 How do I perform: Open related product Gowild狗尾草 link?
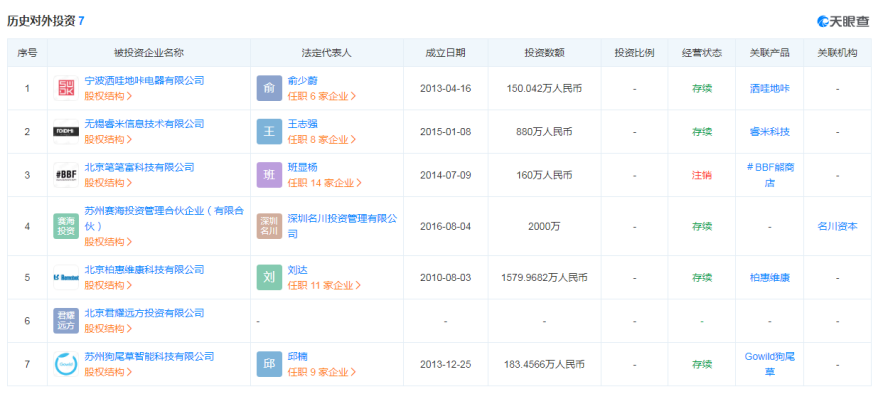point(769,364)
